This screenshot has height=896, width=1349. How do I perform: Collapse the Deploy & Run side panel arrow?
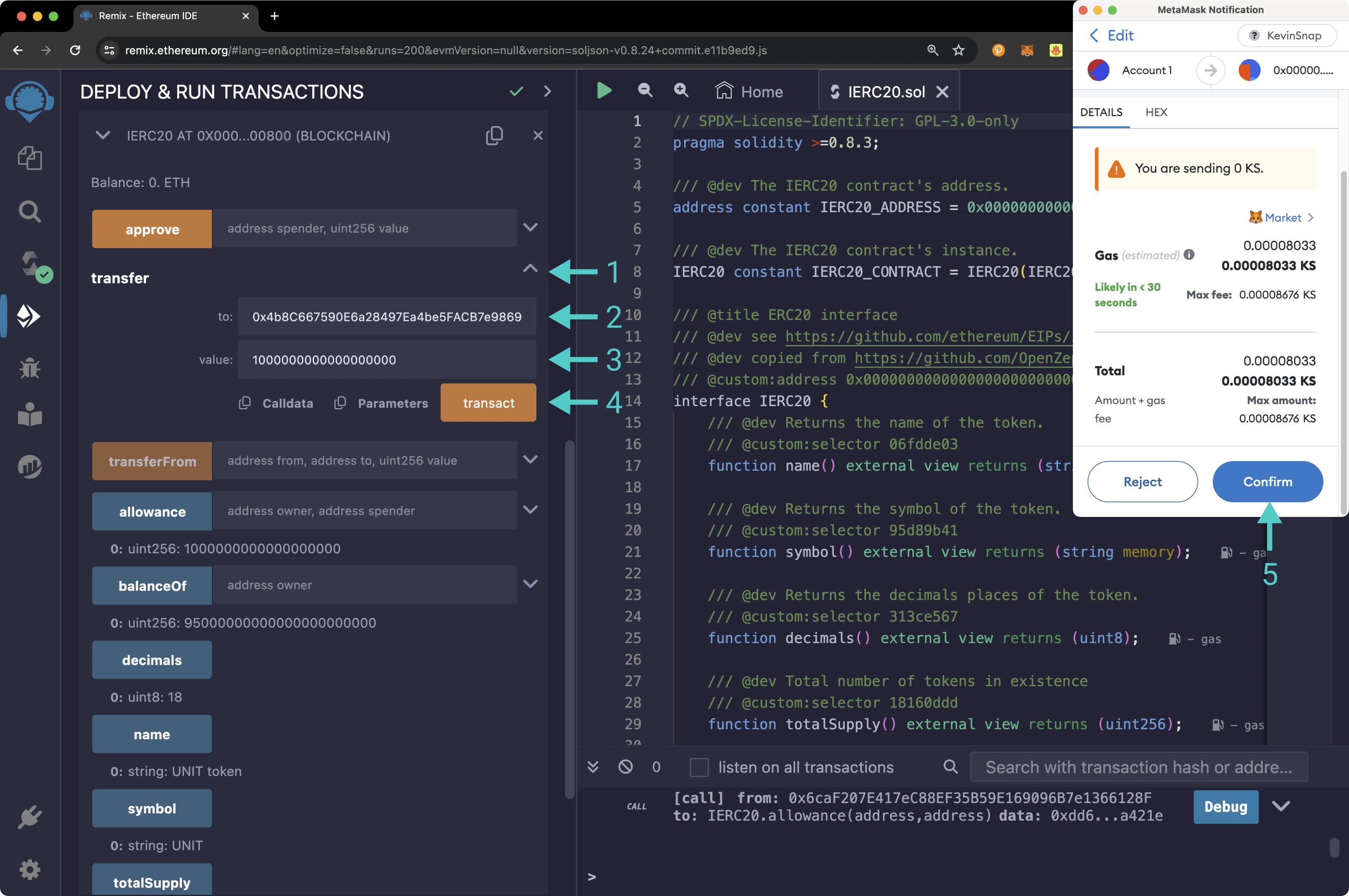[x=547, y=92]
